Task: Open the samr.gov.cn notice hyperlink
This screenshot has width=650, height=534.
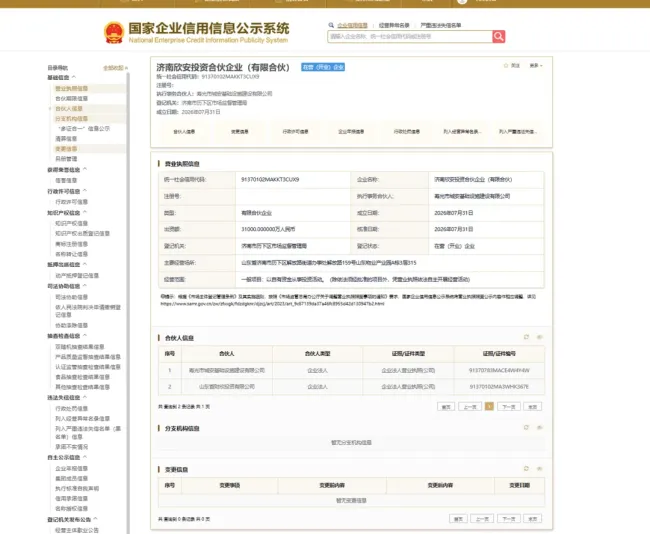Action: [272, 304]
